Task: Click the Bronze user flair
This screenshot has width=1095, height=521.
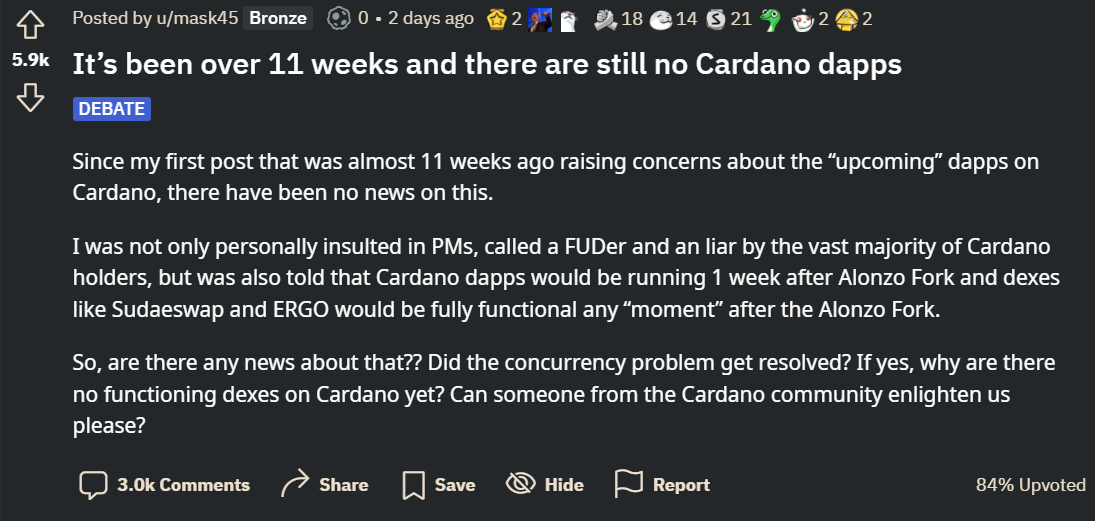Action: pos(278,18)
